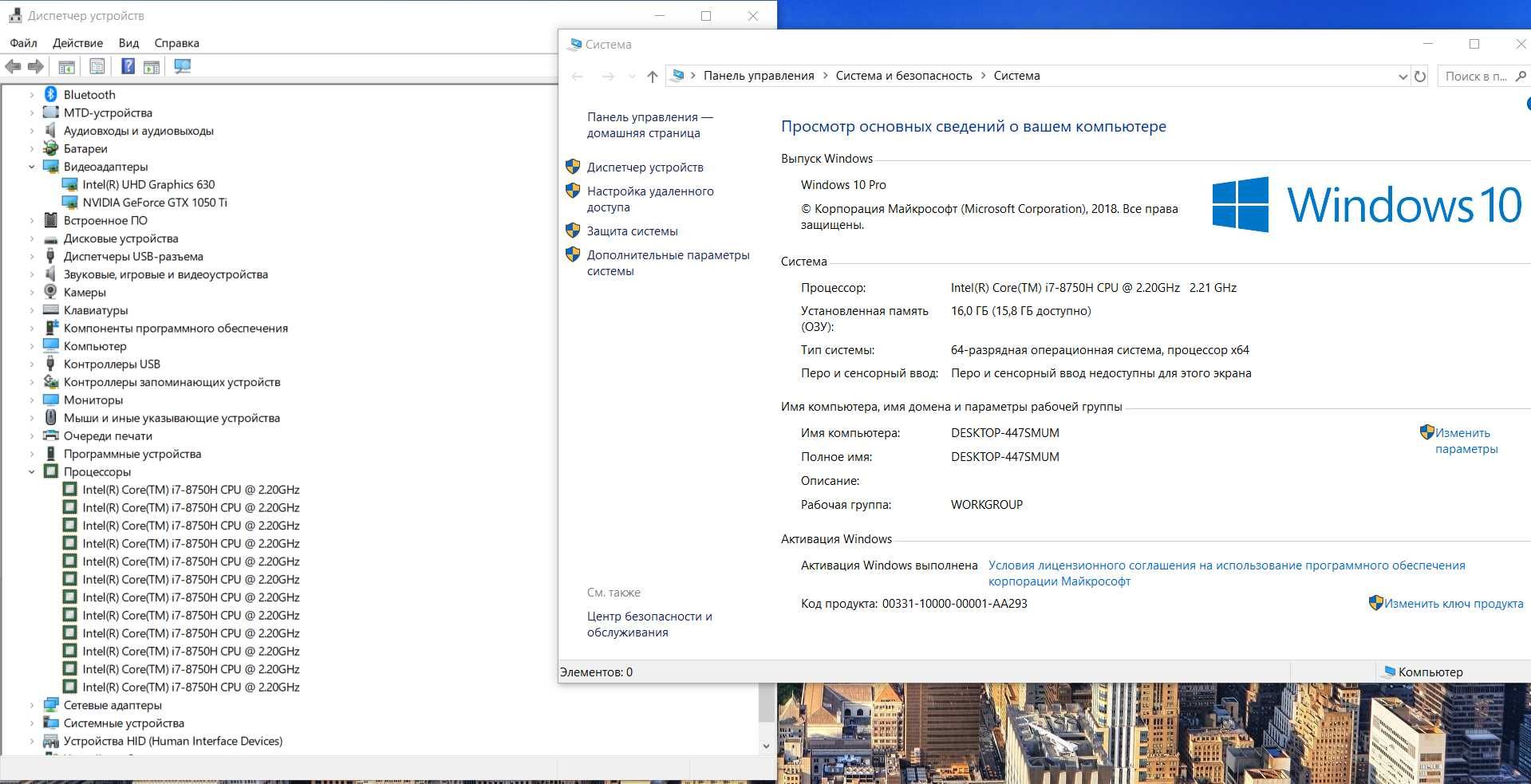Screen dimensions: 1531x784
Task: Select Компьютер tree row in Device Manager
Action: click(95, 346)
